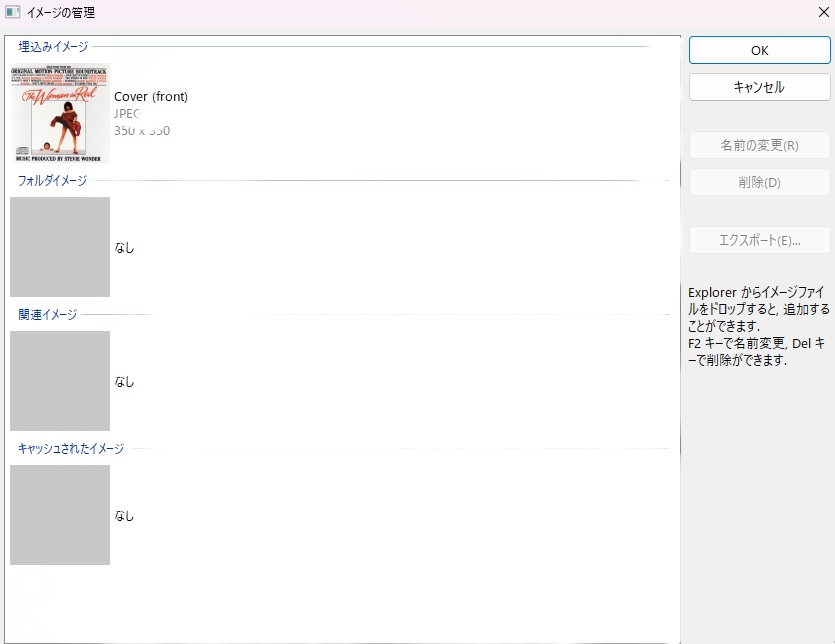Screen dimensions: 835x644
Task: Select the gray placeholder under キャッシュされたイメージ
Action: (x=60, y=515)
